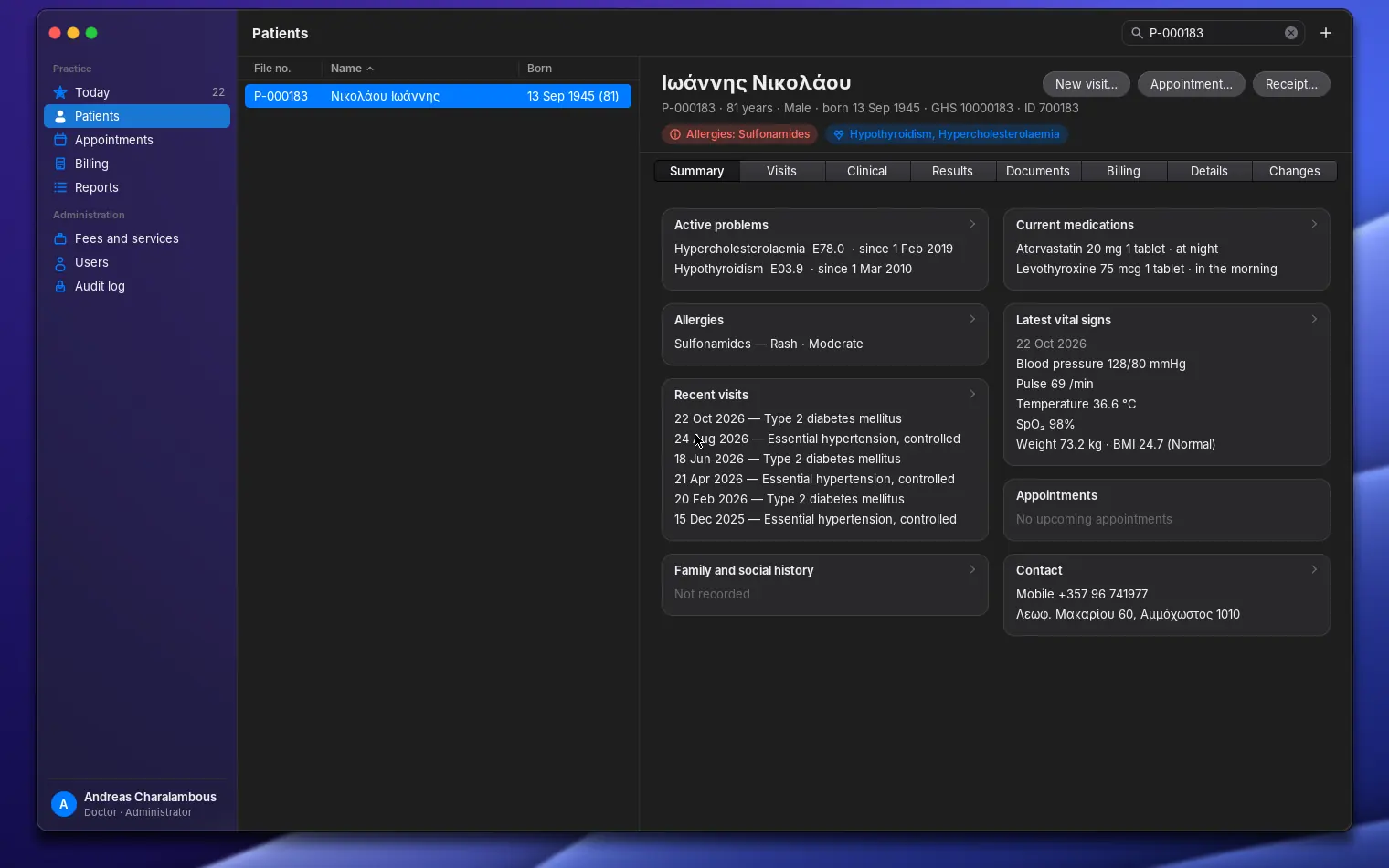Open the Reports list icon
1389x868 pixels.
pyautogui.click(x=60, y=187)
